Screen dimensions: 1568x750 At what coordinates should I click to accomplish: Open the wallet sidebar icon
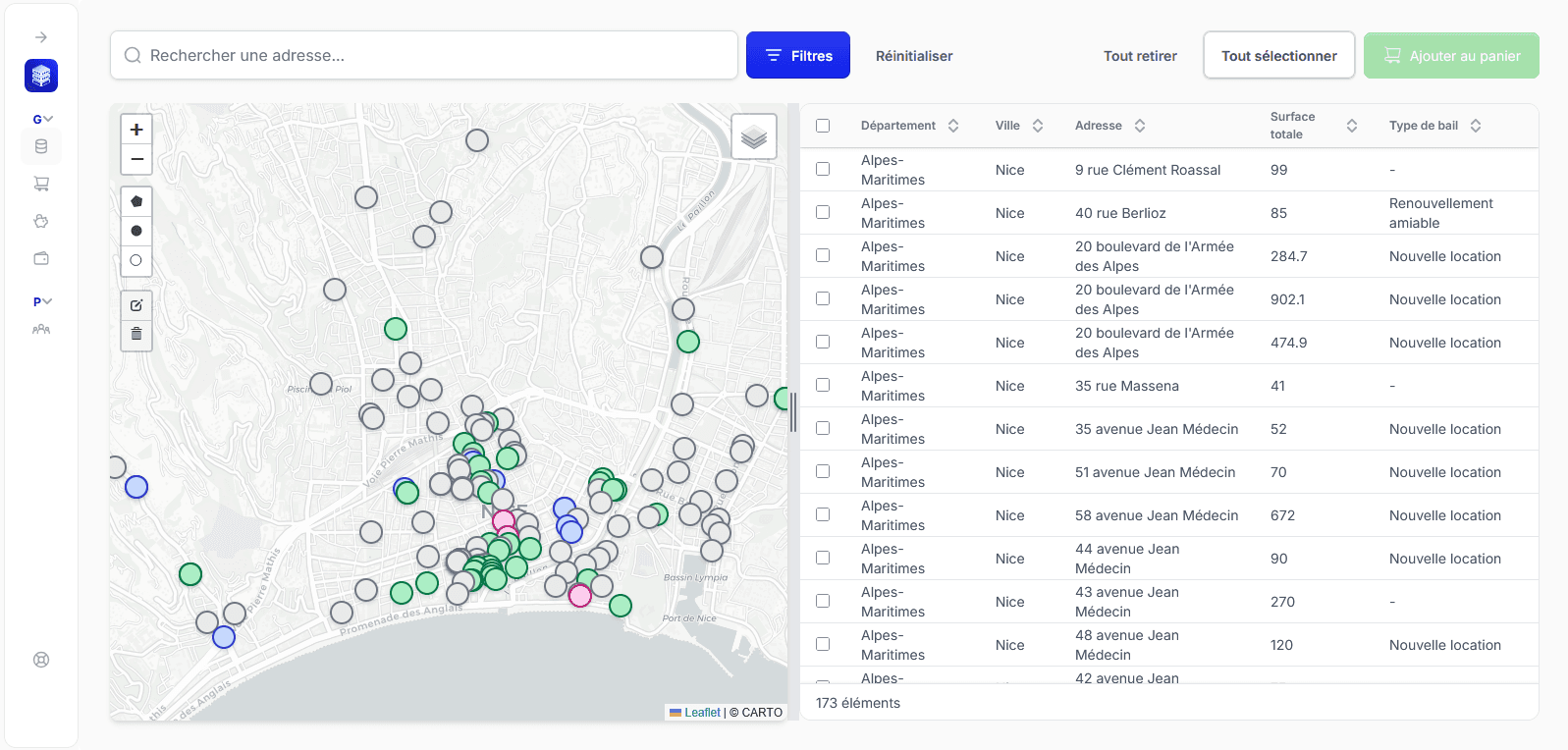(x=41, y=258)
